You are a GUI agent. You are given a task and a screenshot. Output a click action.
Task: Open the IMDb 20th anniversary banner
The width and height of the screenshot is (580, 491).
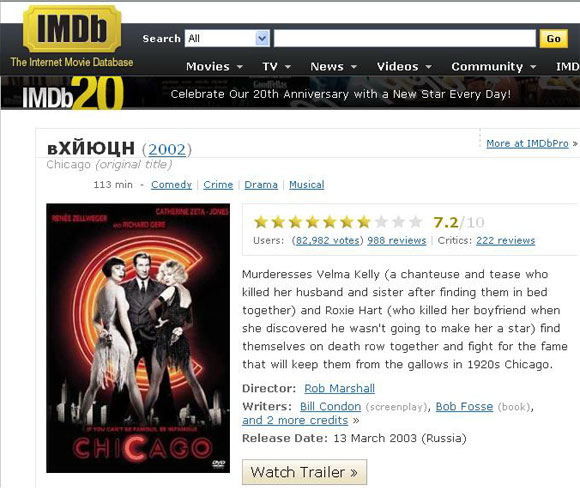click(x=290, y=93)
